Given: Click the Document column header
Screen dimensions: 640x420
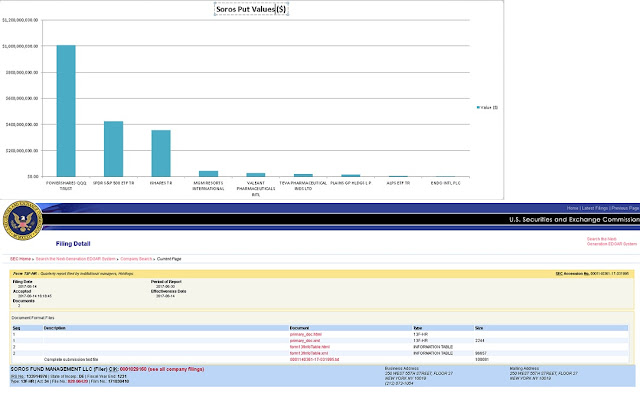Looking at the screenshot, I should coord(299,328).
